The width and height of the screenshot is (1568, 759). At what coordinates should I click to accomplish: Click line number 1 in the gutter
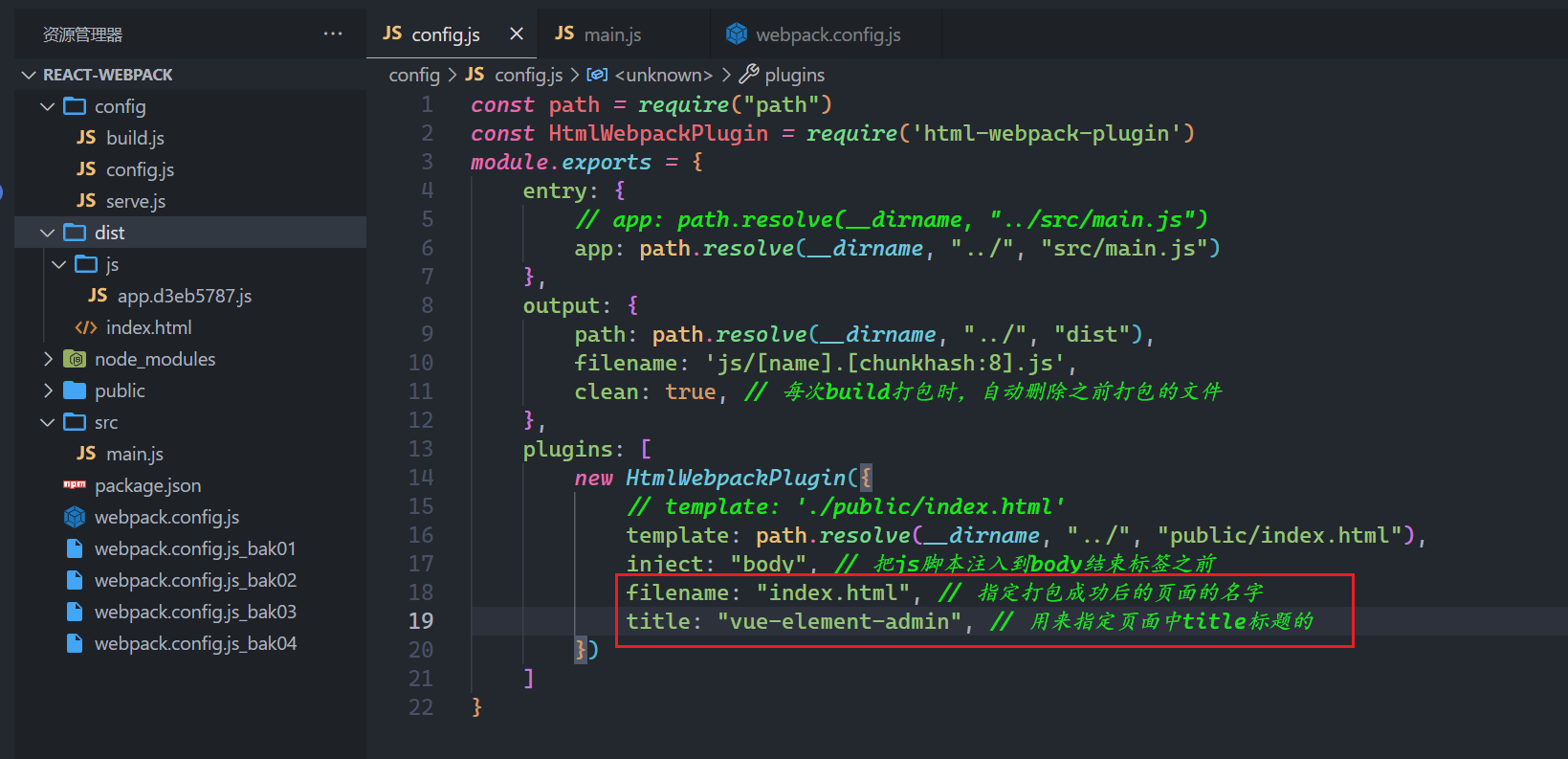(x=428, y=104)
